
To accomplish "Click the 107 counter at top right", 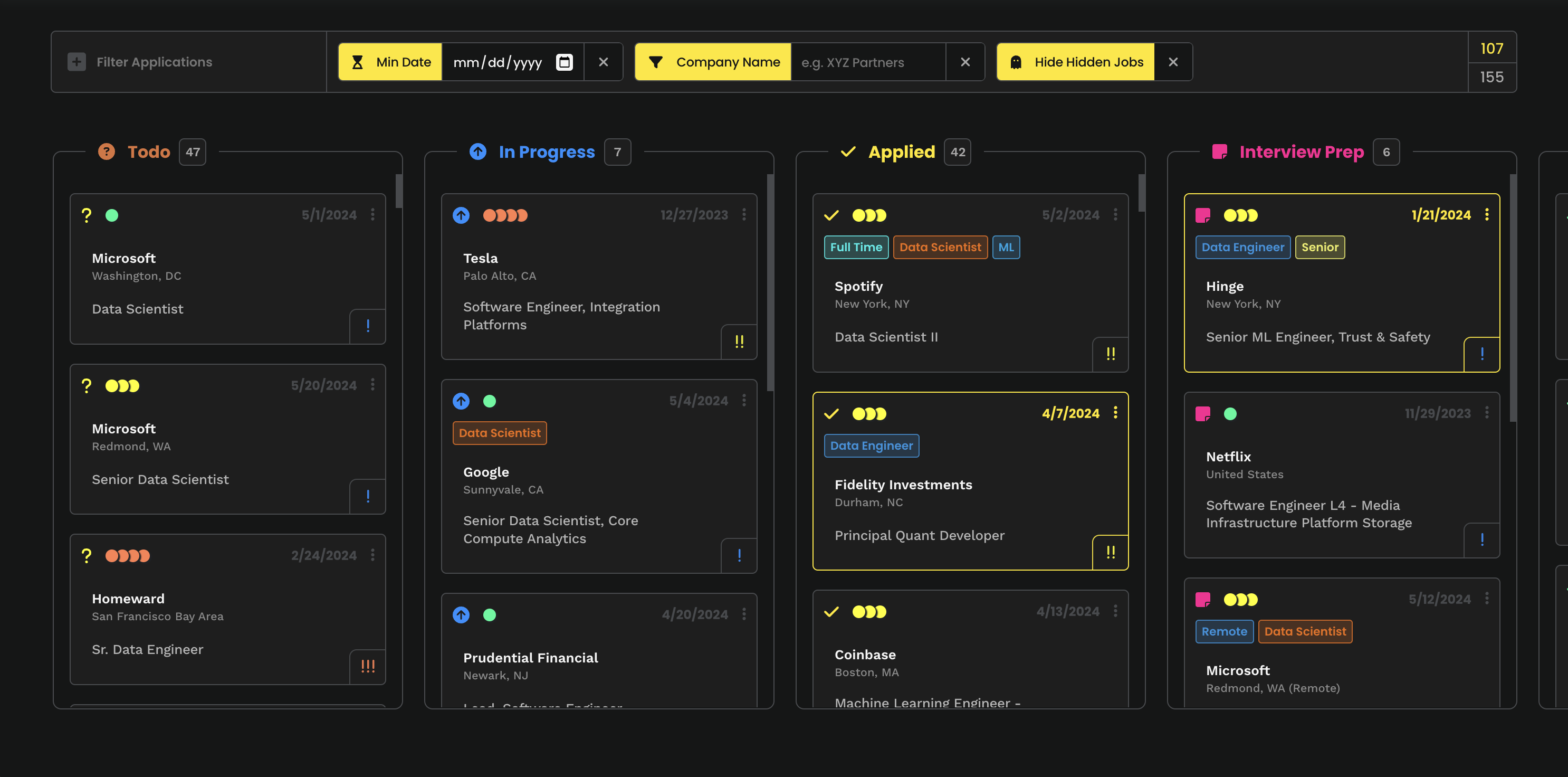I will [1491, 48].
